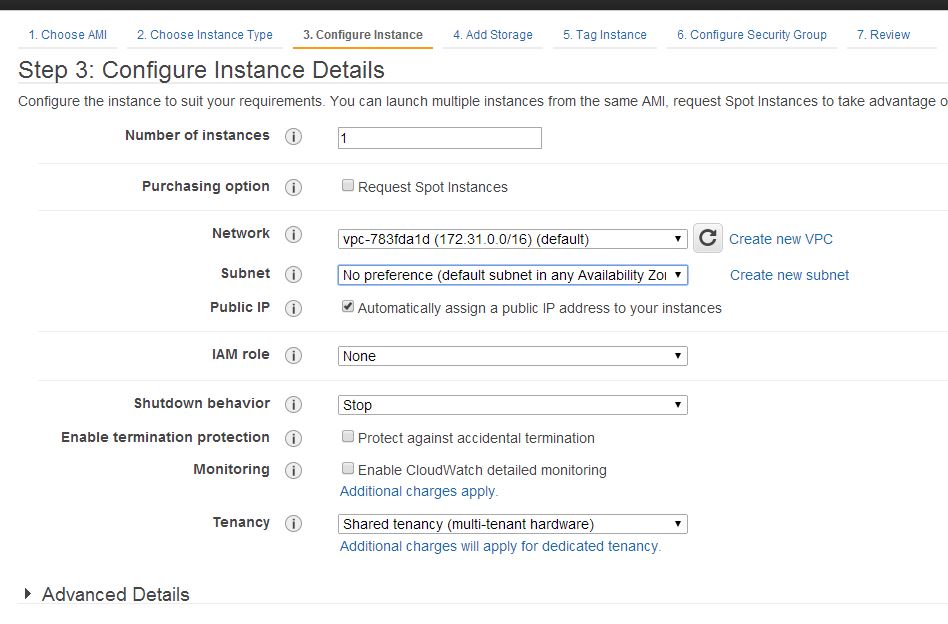Screen dimensions: 948x624
Task: Select step 3 Configure Instance tab
Action: pos(363,35)
